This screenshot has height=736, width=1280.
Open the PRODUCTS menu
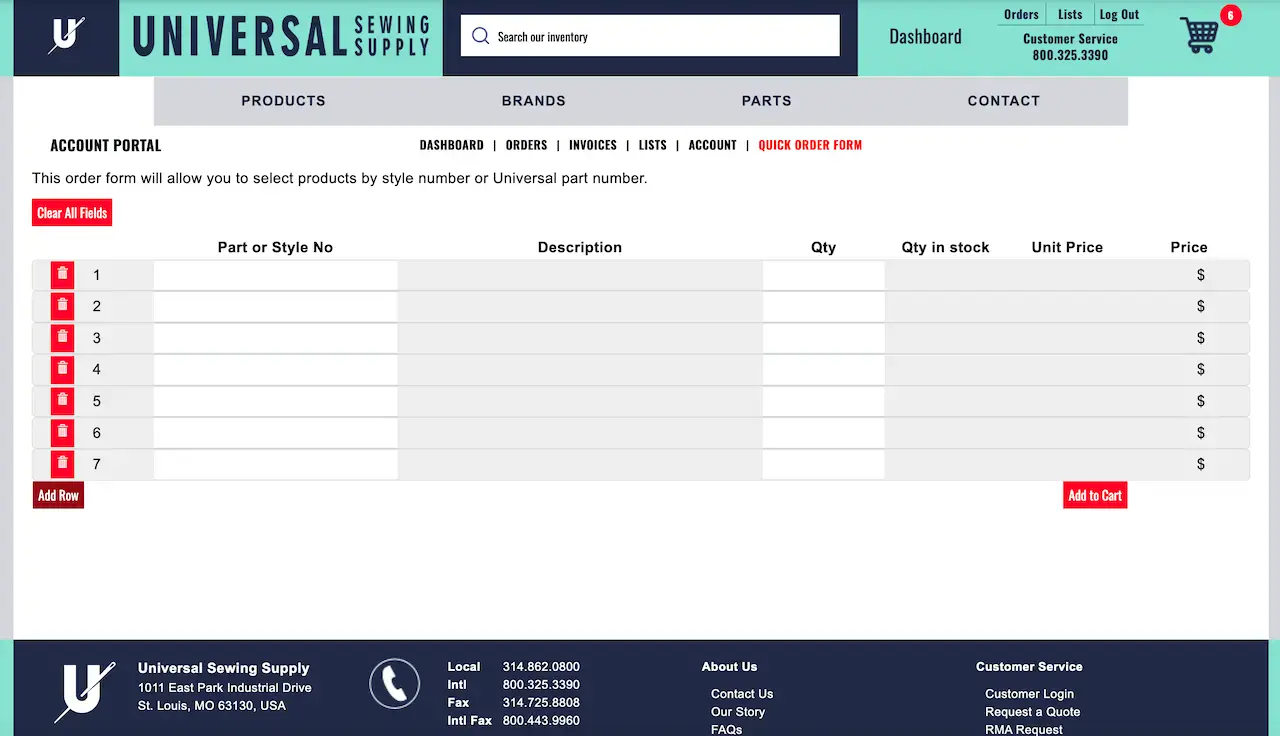(x=284, y=101)
